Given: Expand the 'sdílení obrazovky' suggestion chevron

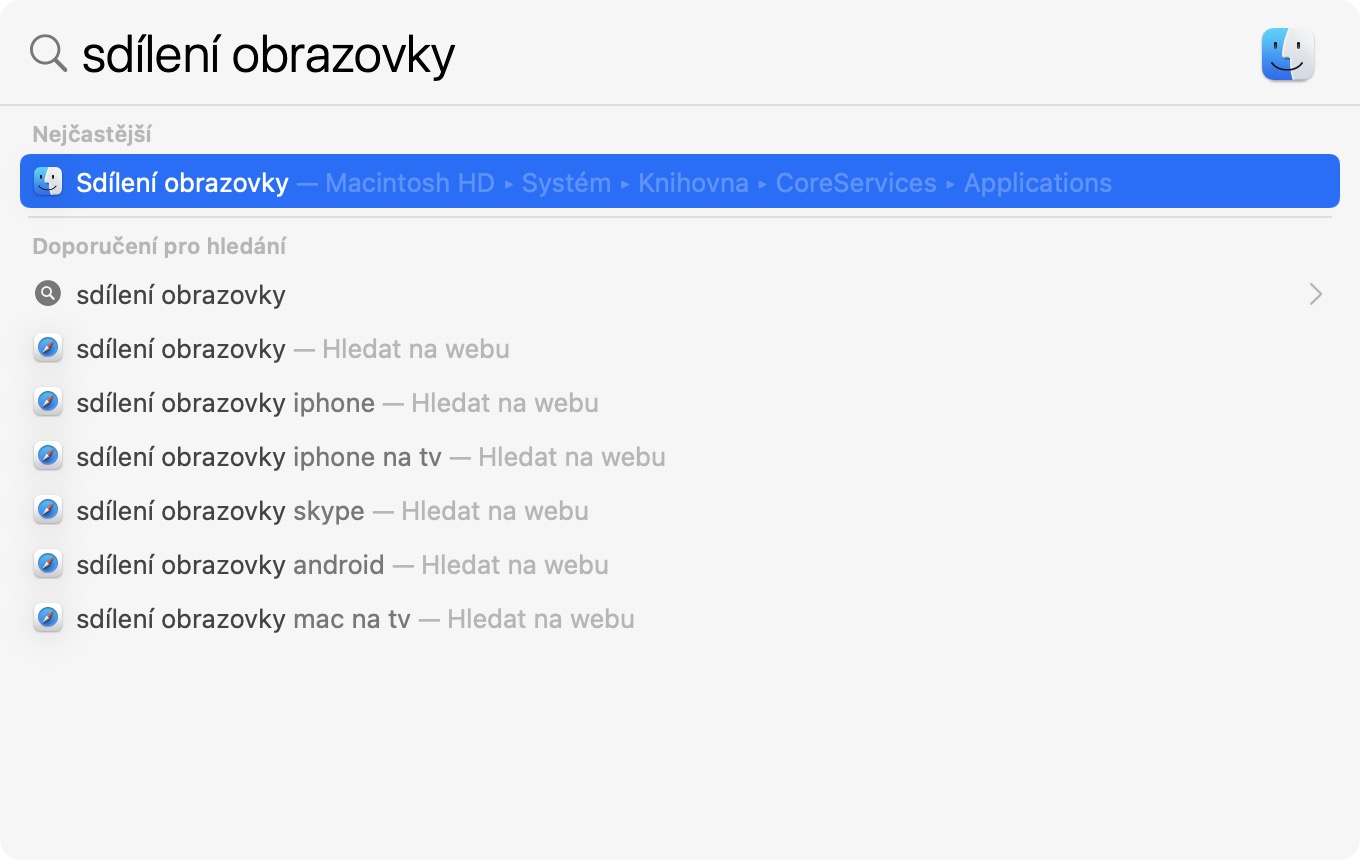Looking at the screenshot, I should (x=1315, y=294).
